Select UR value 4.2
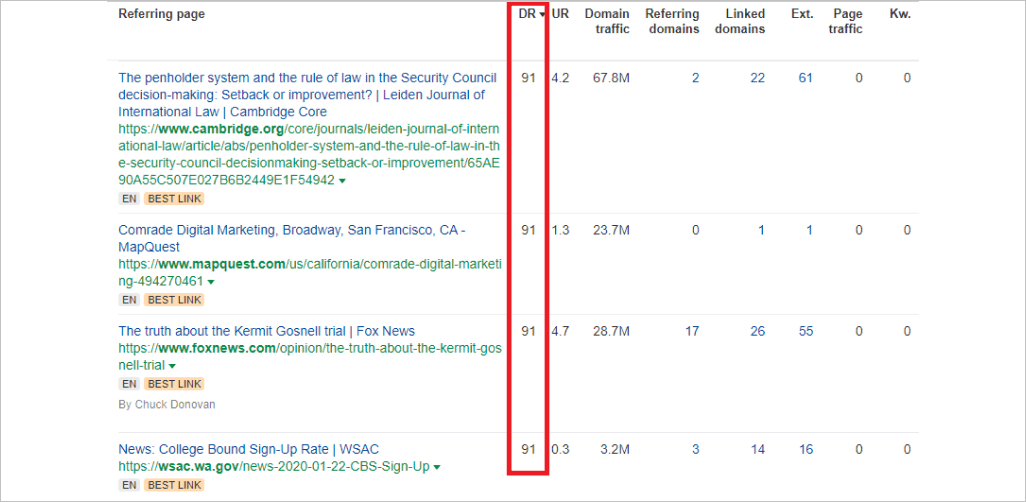The height and width of the screenshot is (502, 1026). pos(560,79)
